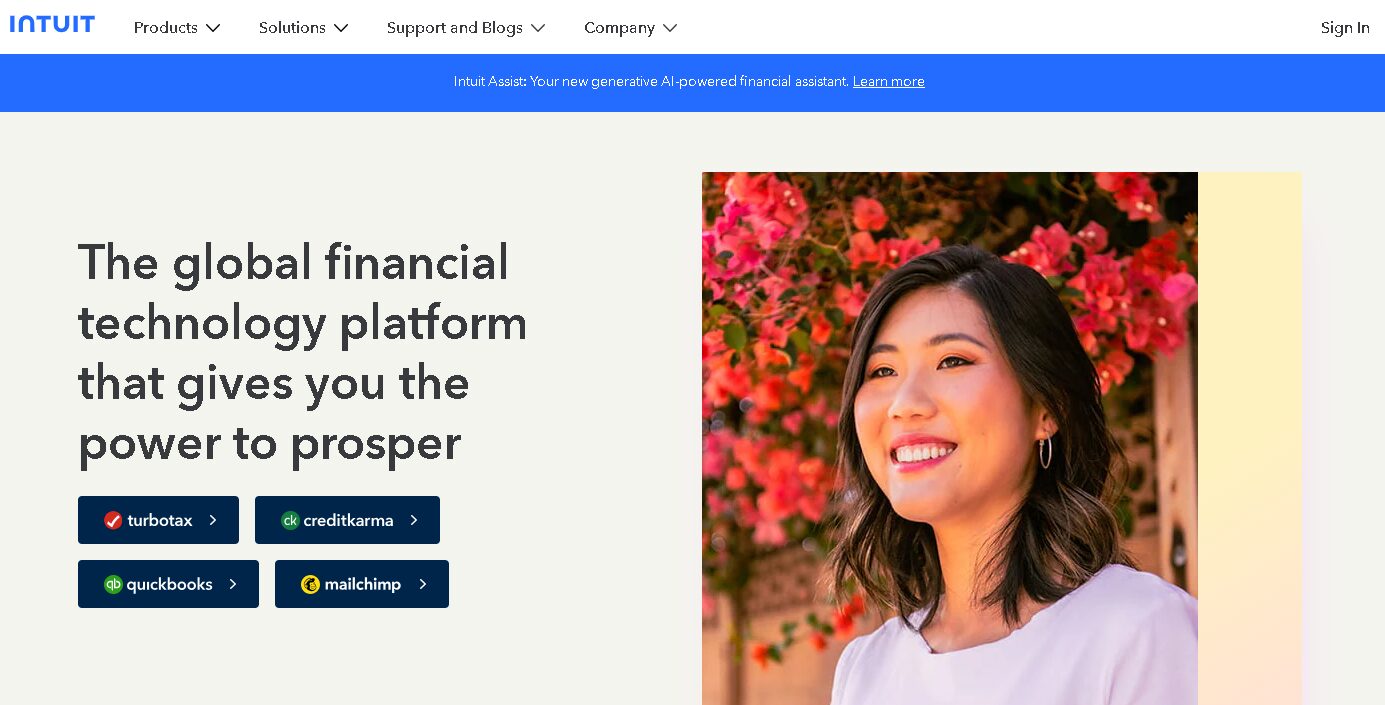
Task: Open the Products menu
Action: [177, 28]
